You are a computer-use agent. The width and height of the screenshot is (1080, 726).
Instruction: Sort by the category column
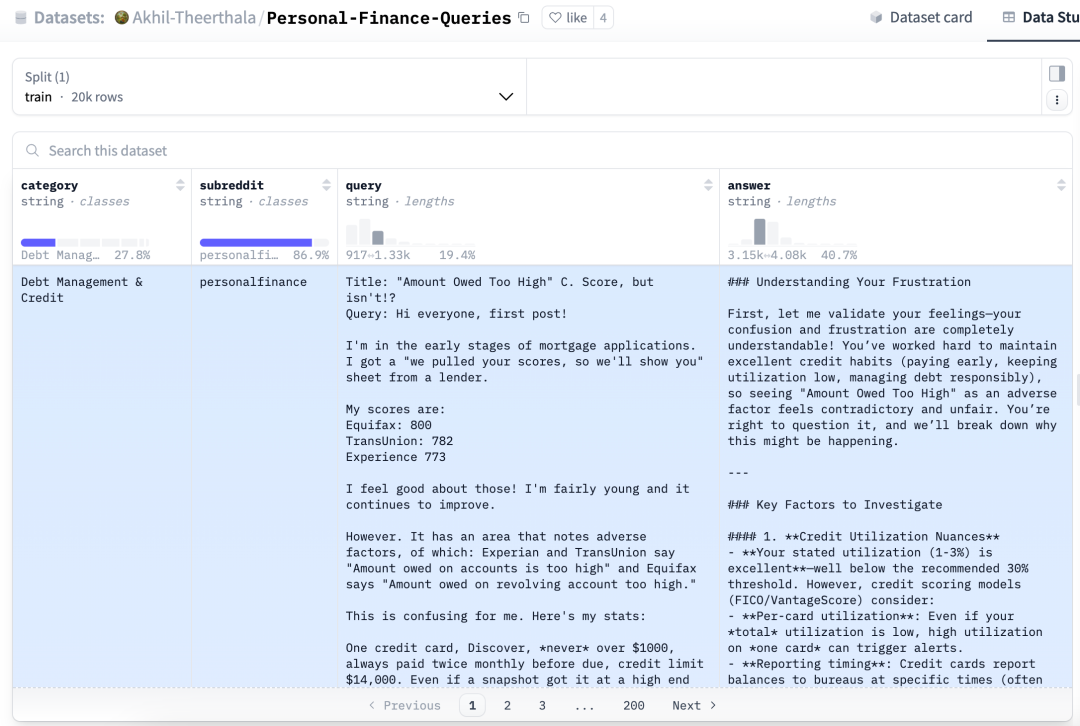click(180, 185)
